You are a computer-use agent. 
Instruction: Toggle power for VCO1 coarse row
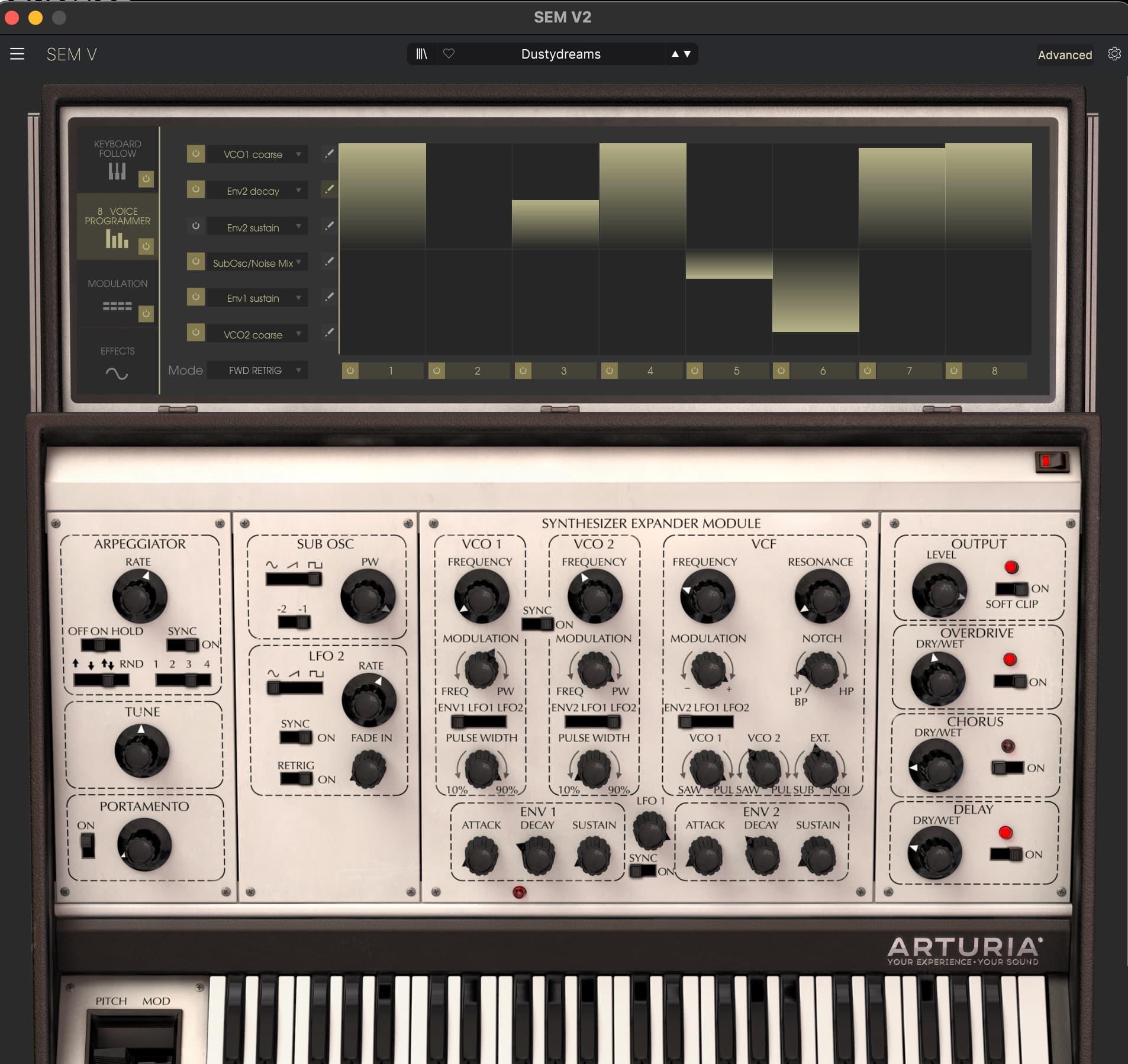pos(196,154)
